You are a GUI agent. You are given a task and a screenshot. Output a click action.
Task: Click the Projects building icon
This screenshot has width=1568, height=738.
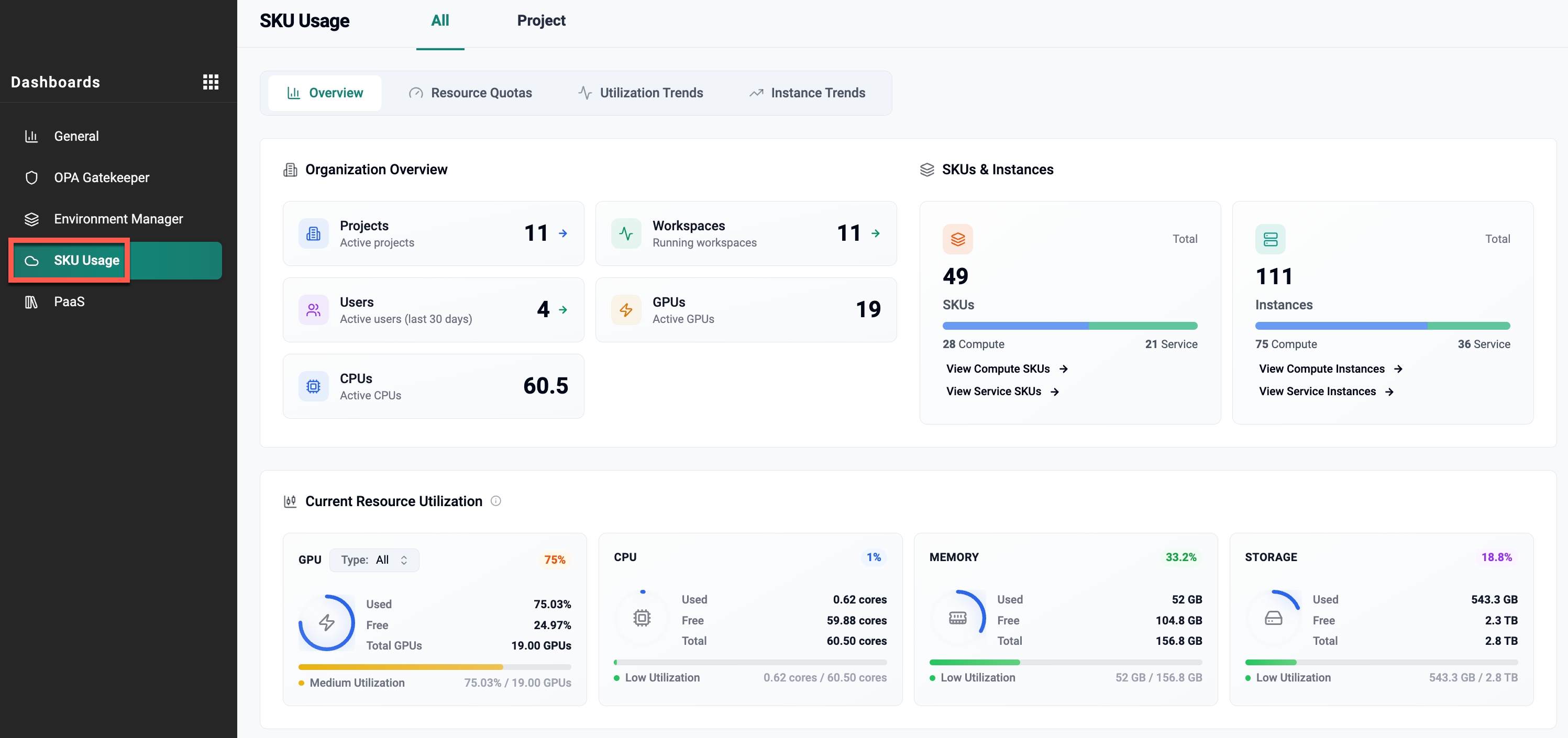[x=314, y=233]
